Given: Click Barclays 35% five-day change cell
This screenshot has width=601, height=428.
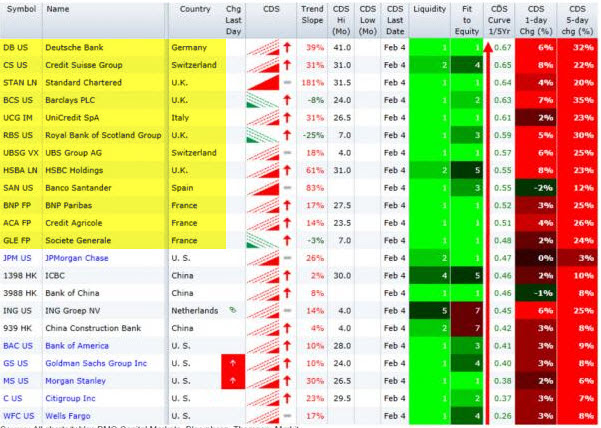Looking at the screenshot, I should 577,100.
